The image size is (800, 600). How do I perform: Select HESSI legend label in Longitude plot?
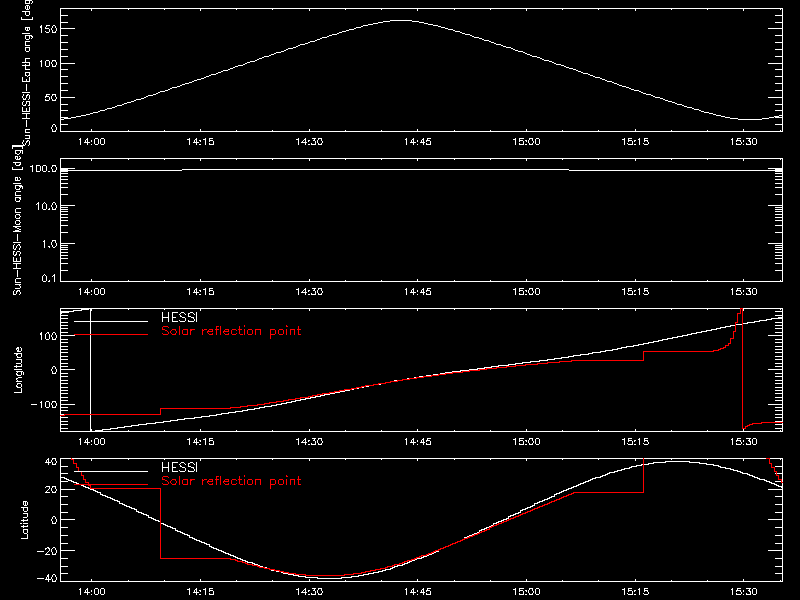click(179, 317)
